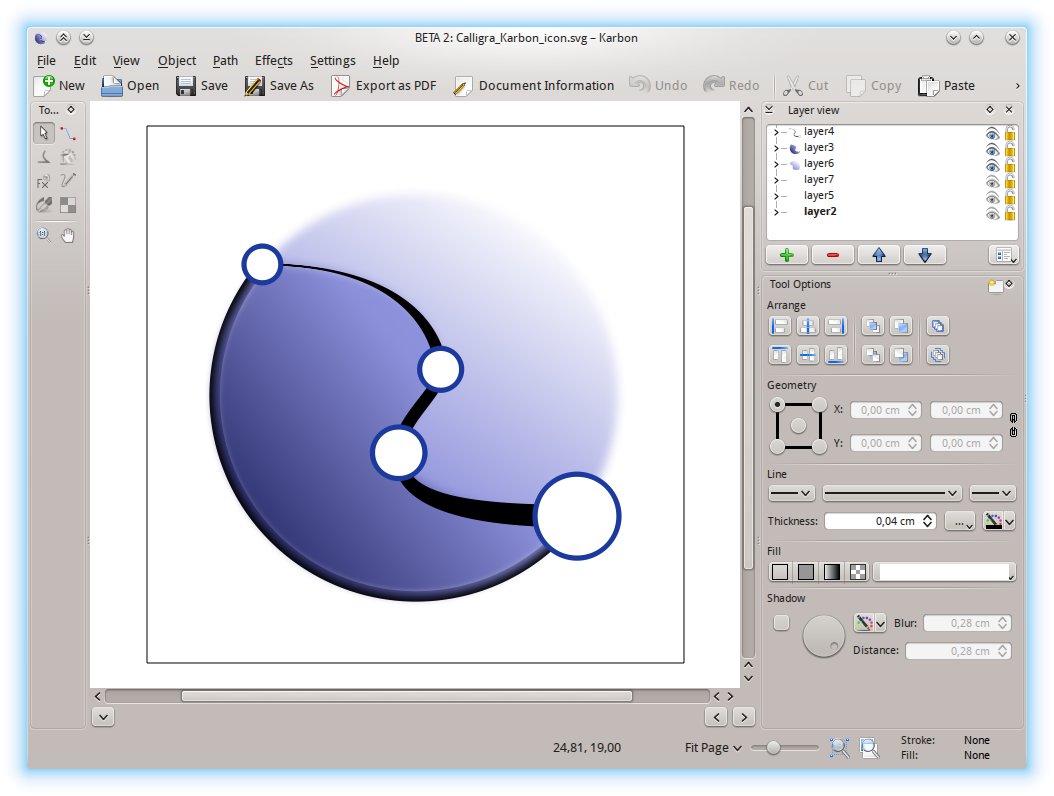Click the align bottom edges icon
The image size is (1054, 796).
(x=836, y=354)
